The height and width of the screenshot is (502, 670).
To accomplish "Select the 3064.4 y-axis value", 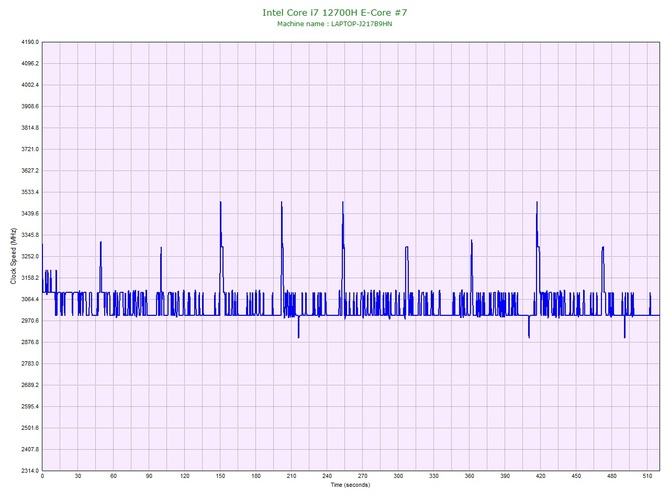I will (30, 299).
